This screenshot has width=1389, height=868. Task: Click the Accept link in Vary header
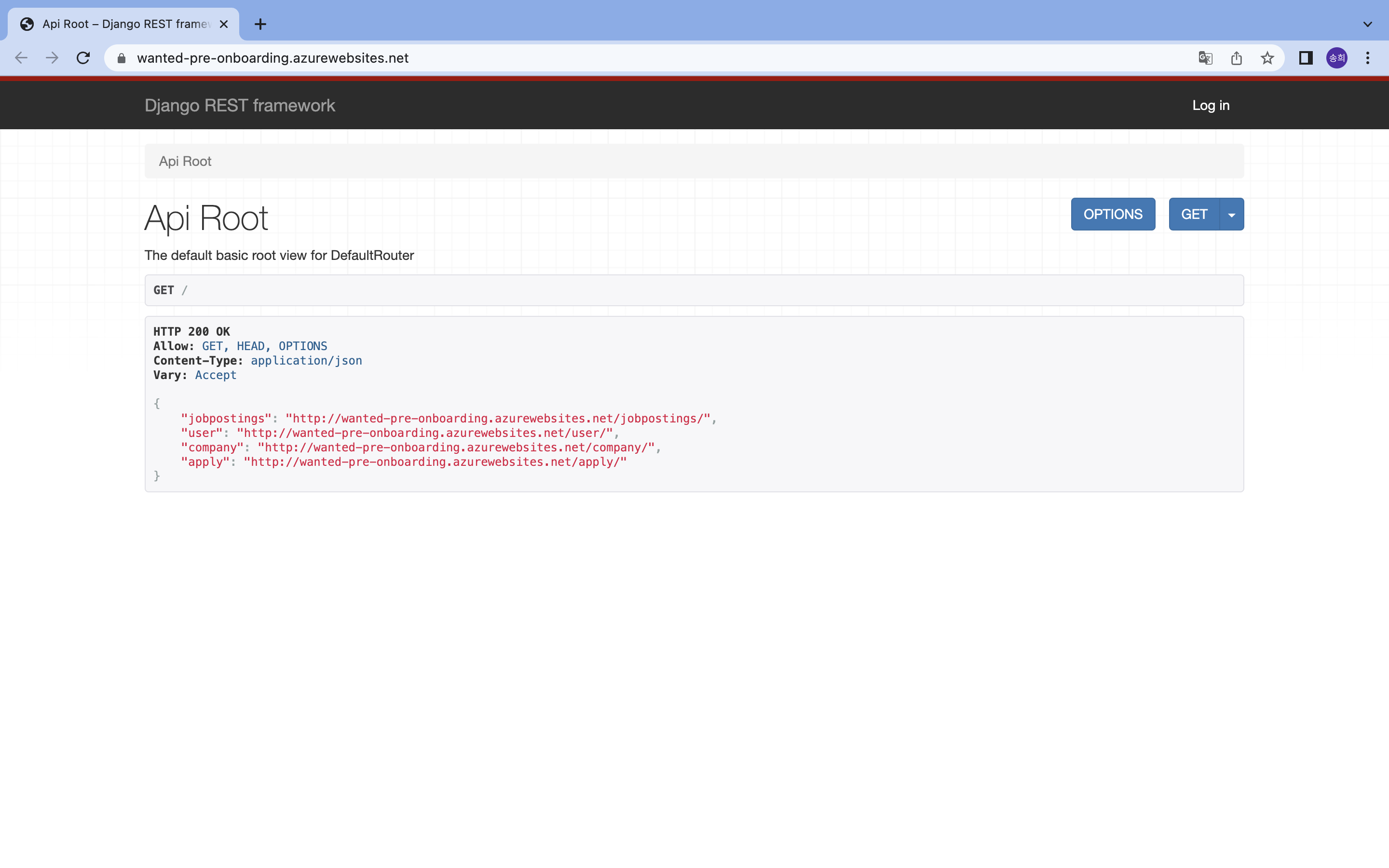point(216,375)
